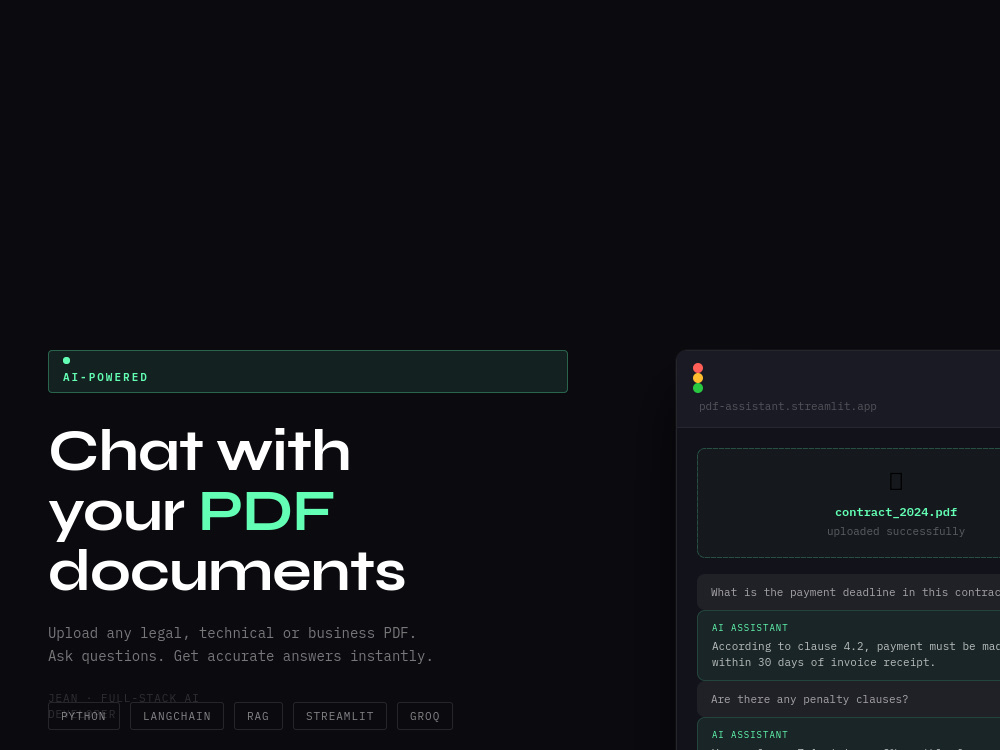This screenshot has height=750, width=1000.
Task: Click the red window dot in mockup
Action: pos(698,368)
